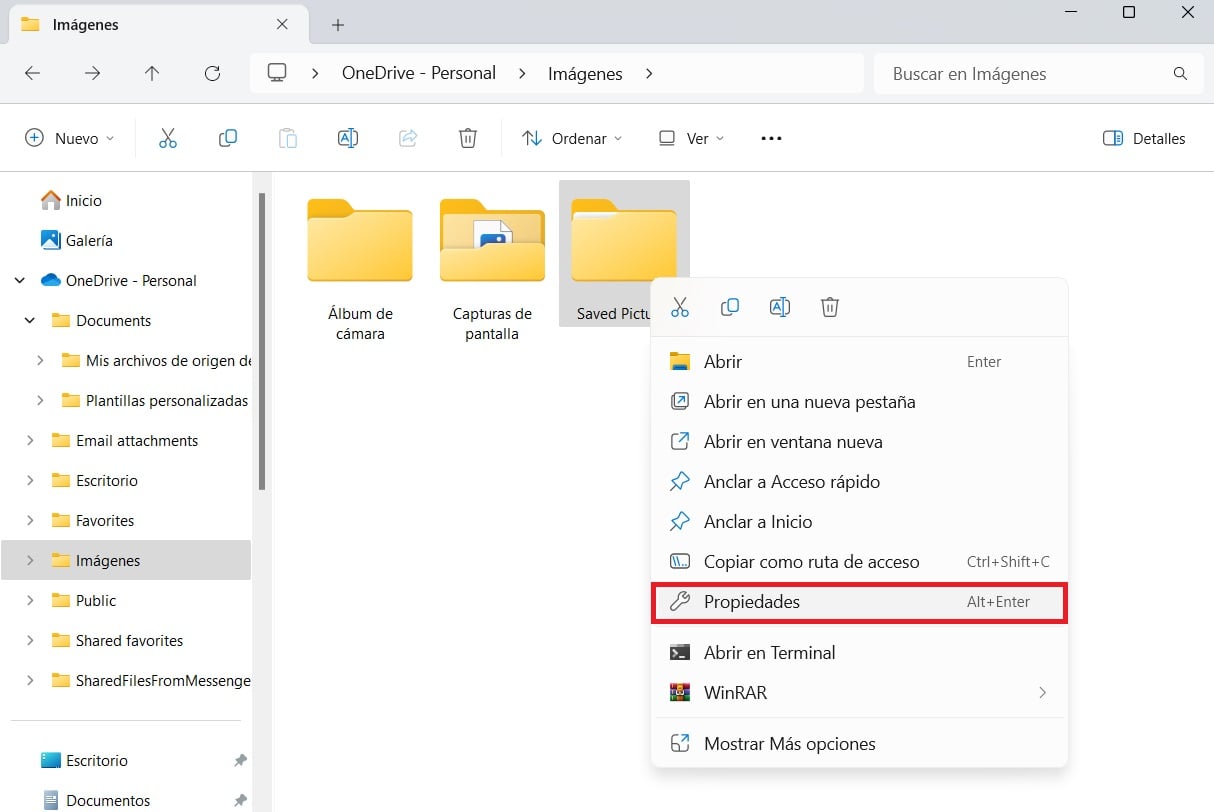This screenshot has height=812, width=1214.
Task: Click the Rename icon in the context menu
Action: click(780, 307)
